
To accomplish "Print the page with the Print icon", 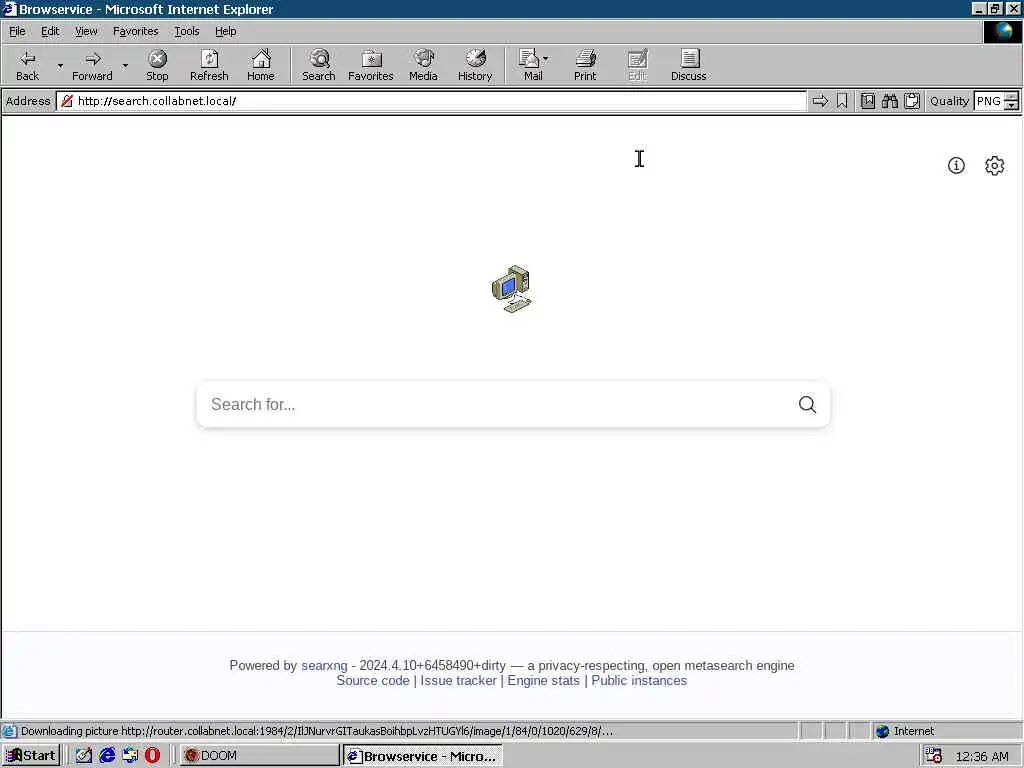I will pos(585,65).
